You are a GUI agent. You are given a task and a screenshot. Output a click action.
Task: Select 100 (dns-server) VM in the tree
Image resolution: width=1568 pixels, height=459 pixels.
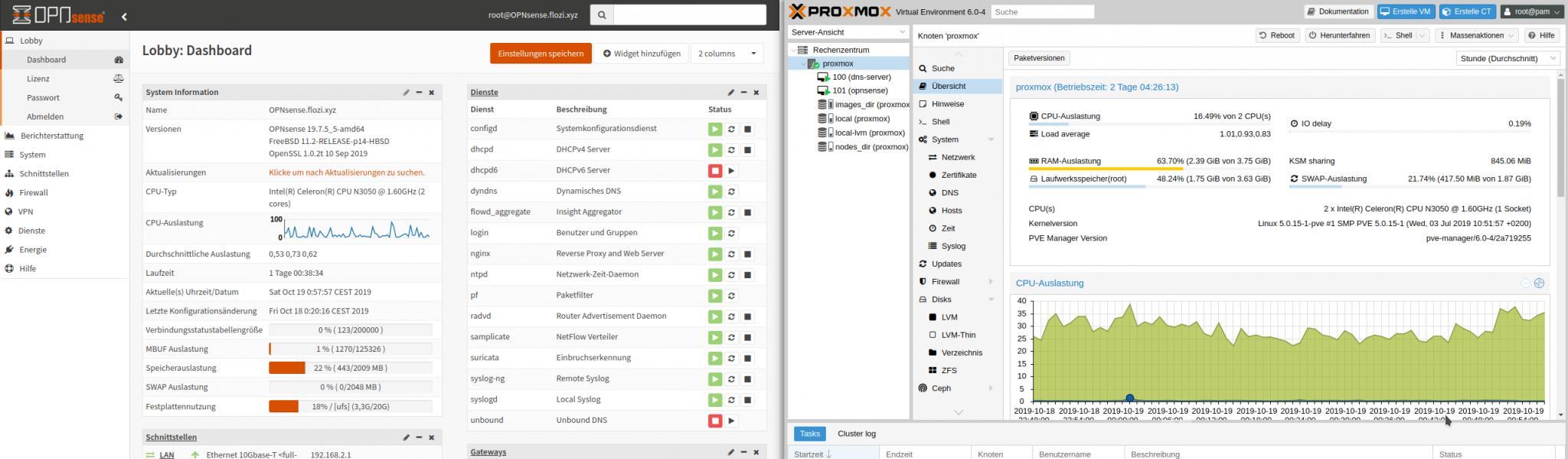tap(861, 77)
